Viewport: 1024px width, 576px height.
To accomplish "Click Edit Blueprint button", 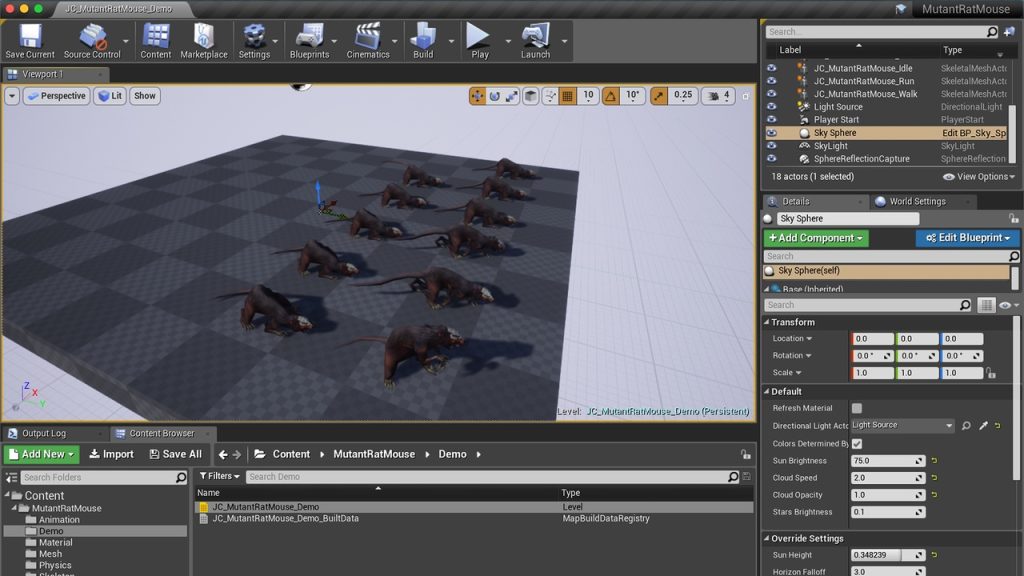I will coord(967,238).
